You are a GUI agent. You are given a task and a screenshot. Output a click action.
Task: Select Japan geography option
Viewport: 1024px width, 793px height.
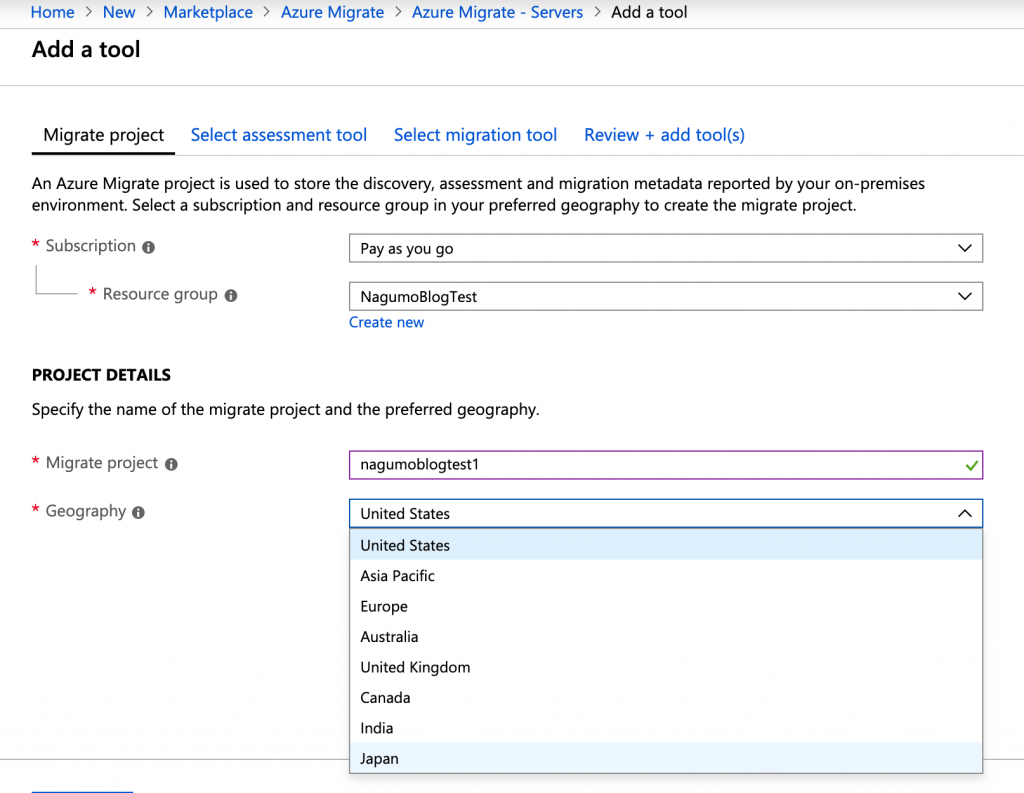pos(665,758)
